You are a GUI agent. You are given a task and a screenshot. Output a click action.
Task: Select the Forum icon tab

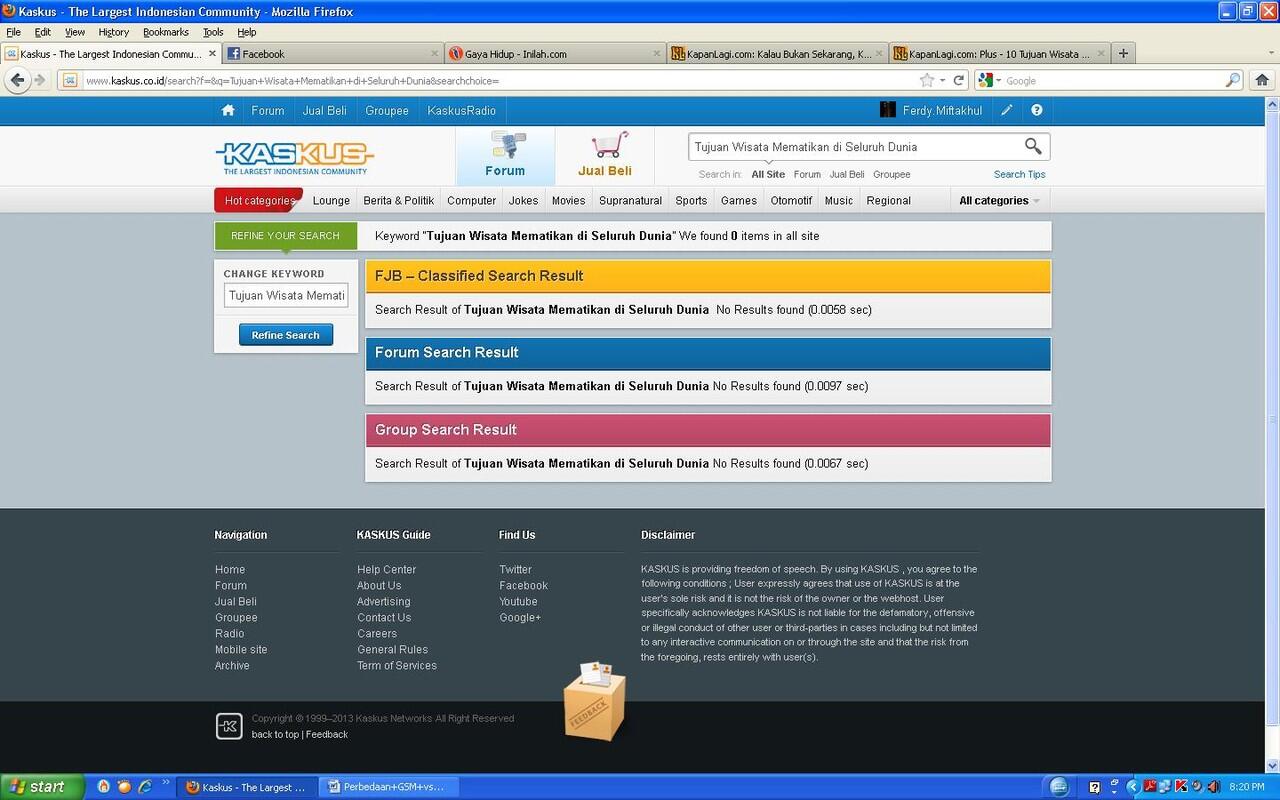tap(506, 155)
